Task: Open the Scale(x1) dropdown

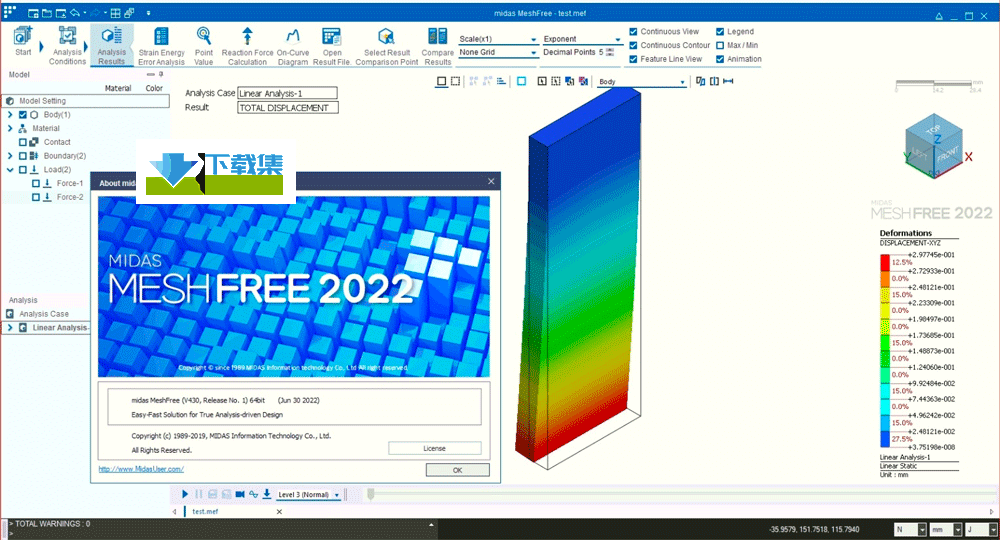Action: click(498, 39)
